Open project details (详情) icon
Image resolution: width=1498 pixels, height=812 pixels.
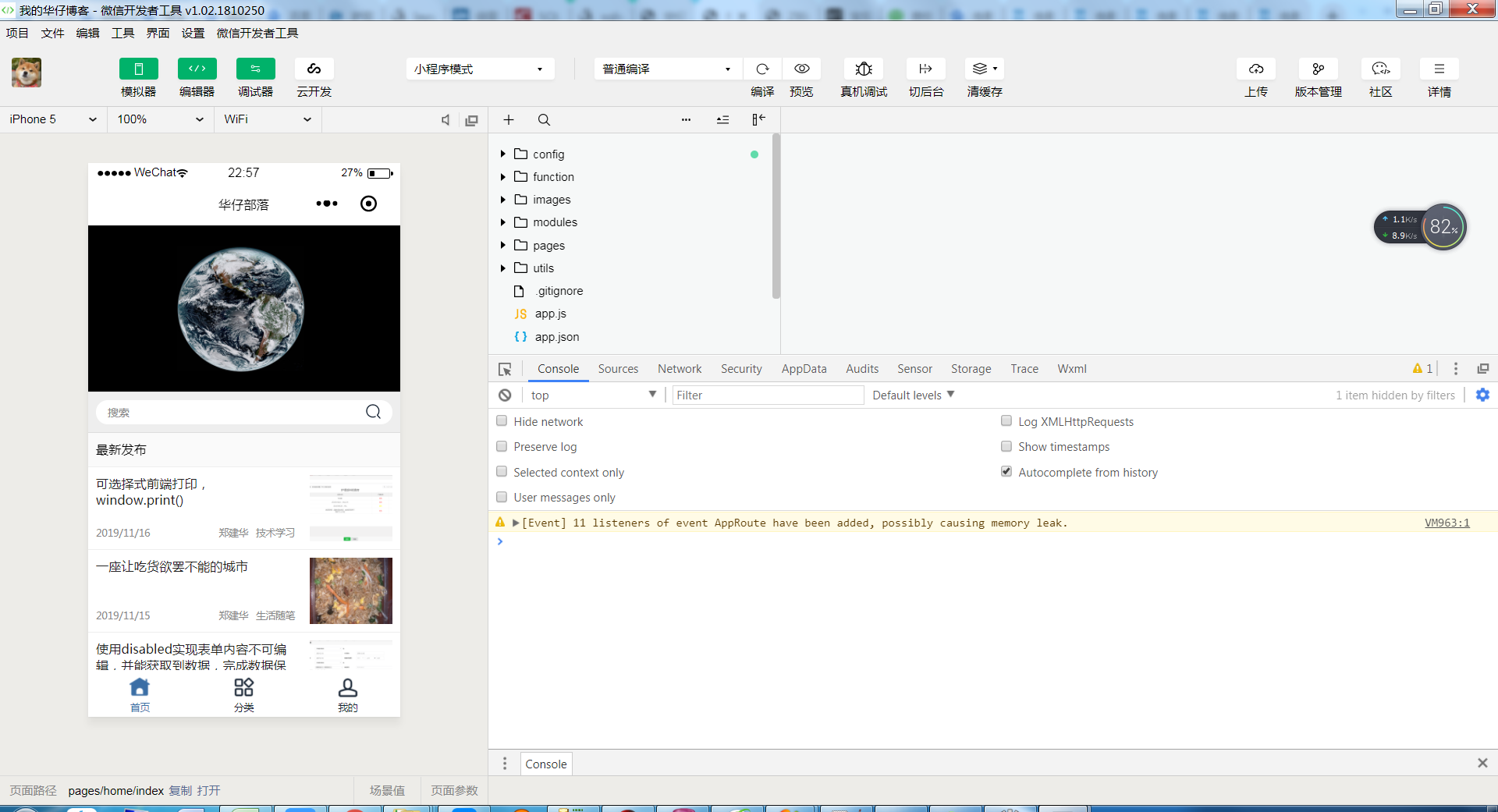coord(1439,69)
